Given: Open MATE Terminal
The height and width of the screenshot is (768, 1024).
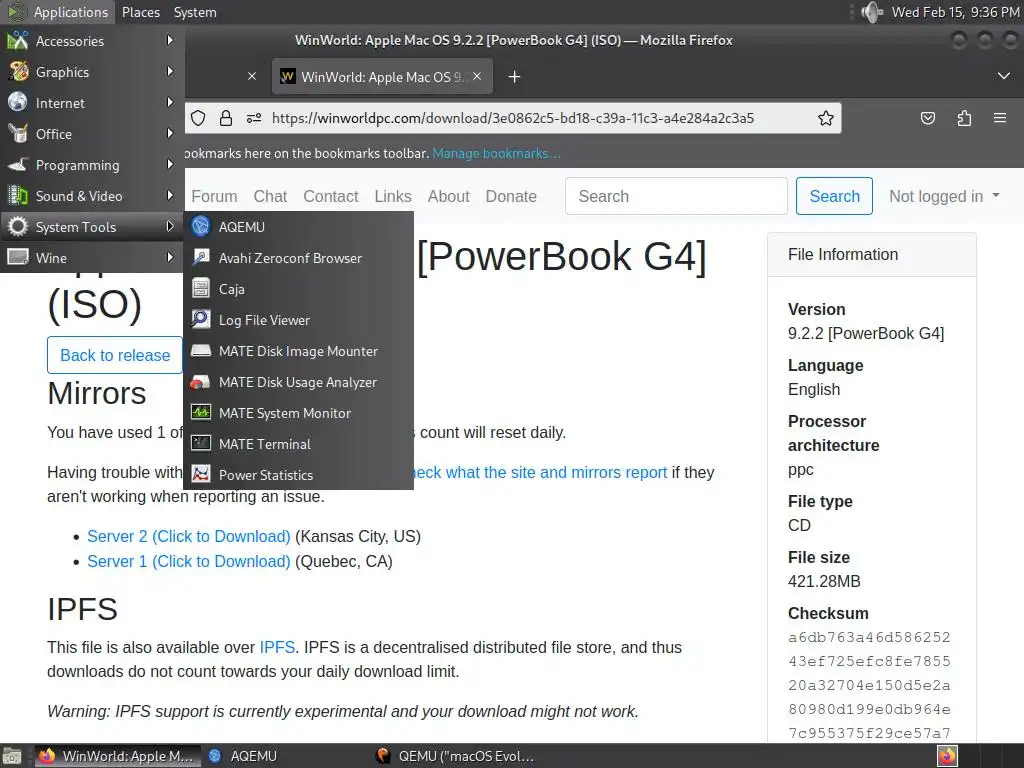Looking at the screenshot, I should (x=298, y=444).
